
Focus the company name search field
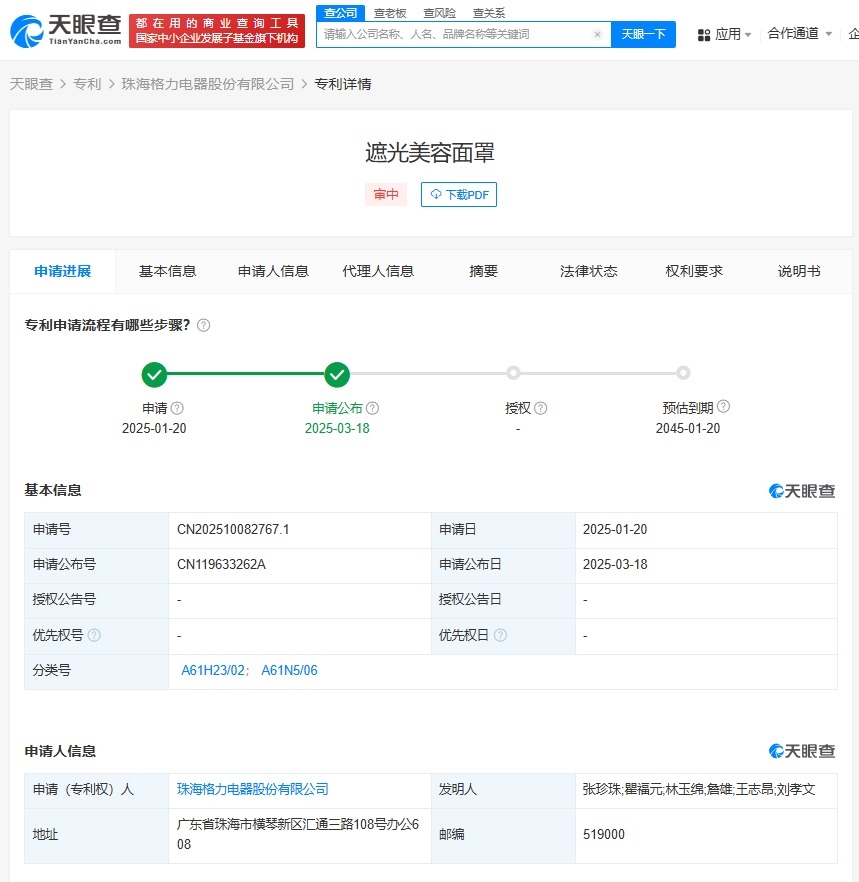455,34
